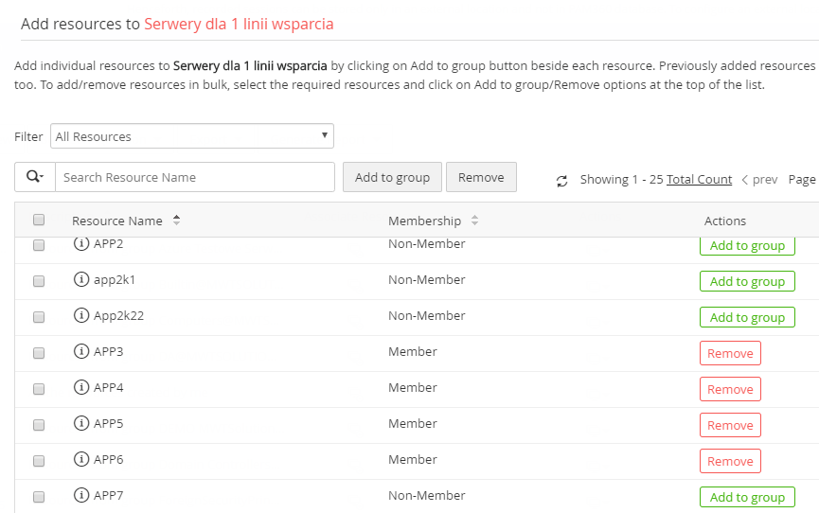Sort by Resource Name column arrows
Viewport: 819px width, 513px height.
[177, 221]
